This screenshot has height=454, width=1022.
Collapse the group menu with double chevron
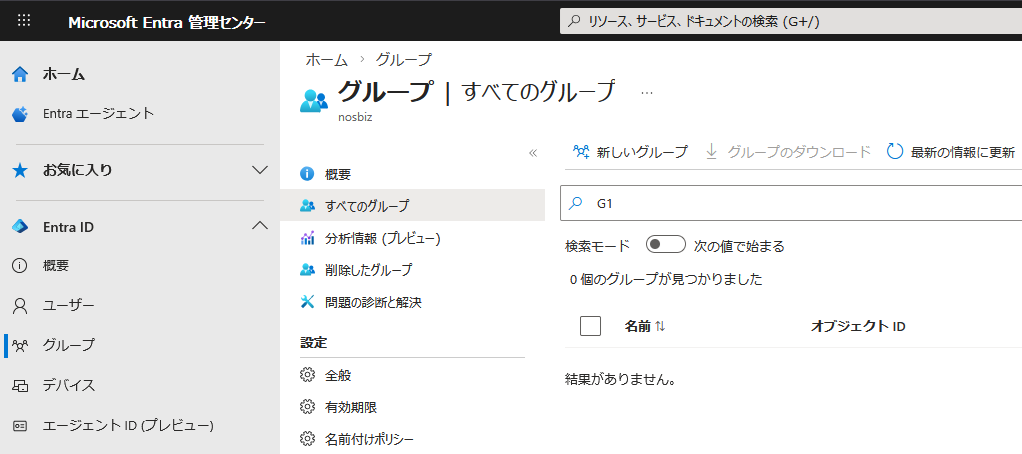[x=533, y=153]
